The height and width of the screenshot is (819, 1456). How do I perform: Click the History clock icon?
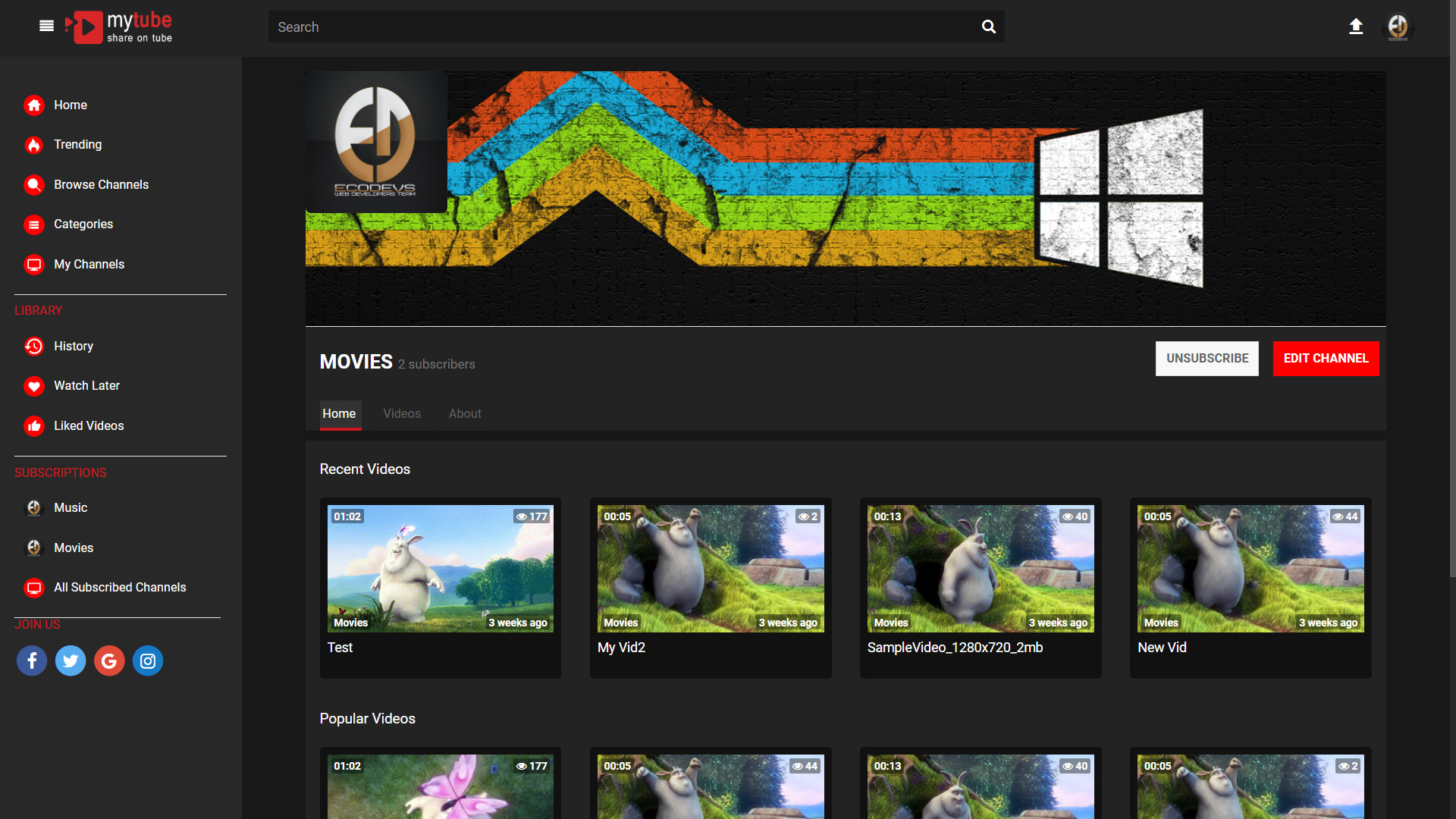coord(34,347)
